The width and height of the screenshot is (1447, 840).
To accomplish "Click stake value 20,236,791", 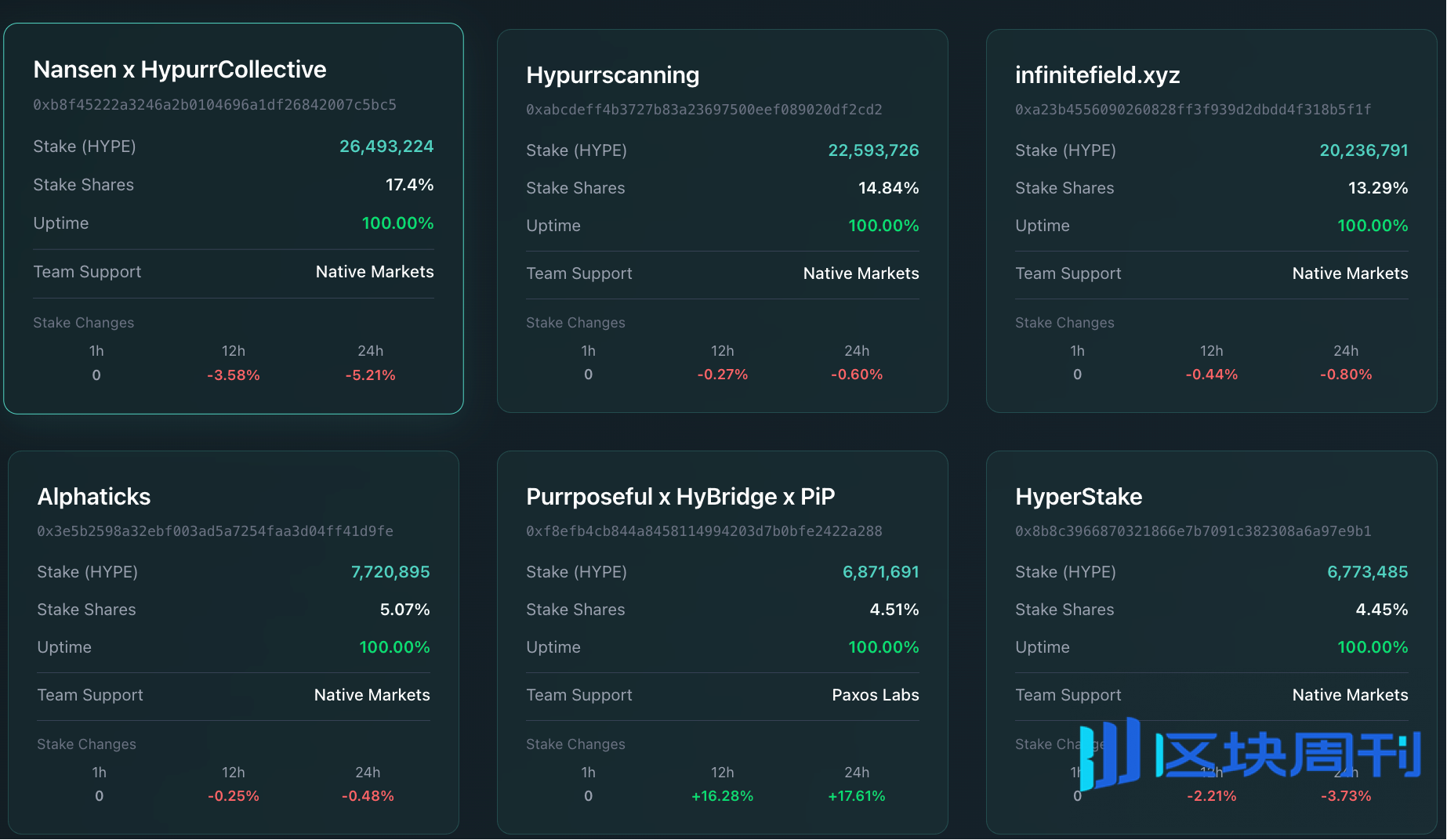I will coord(1364,150).
